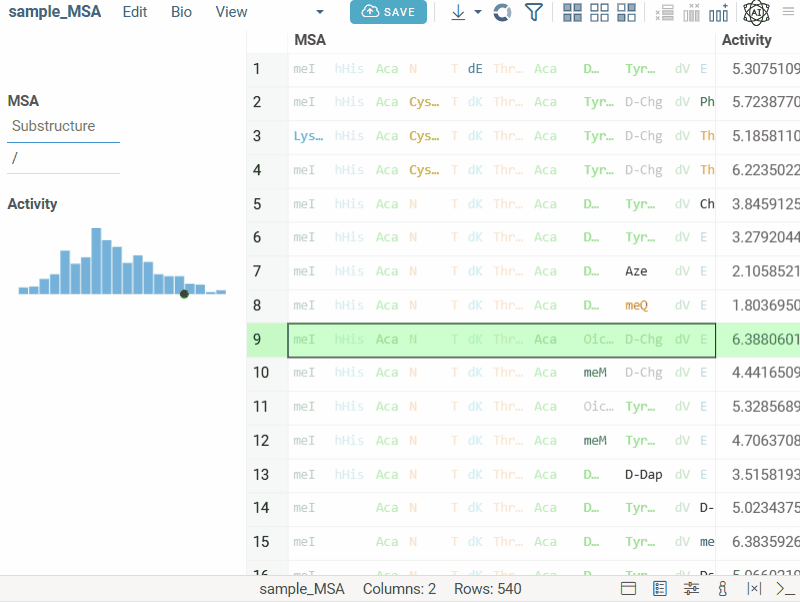Expand the top menu dropdown caret

coord(320,12)
